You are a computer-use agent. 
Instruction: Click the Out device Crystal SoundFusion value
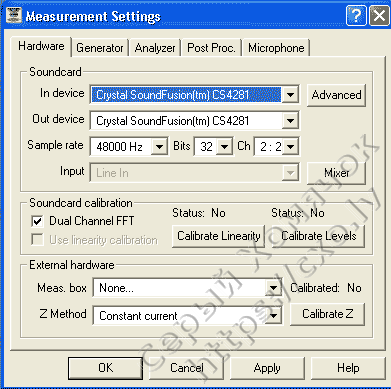click(173, 121)
